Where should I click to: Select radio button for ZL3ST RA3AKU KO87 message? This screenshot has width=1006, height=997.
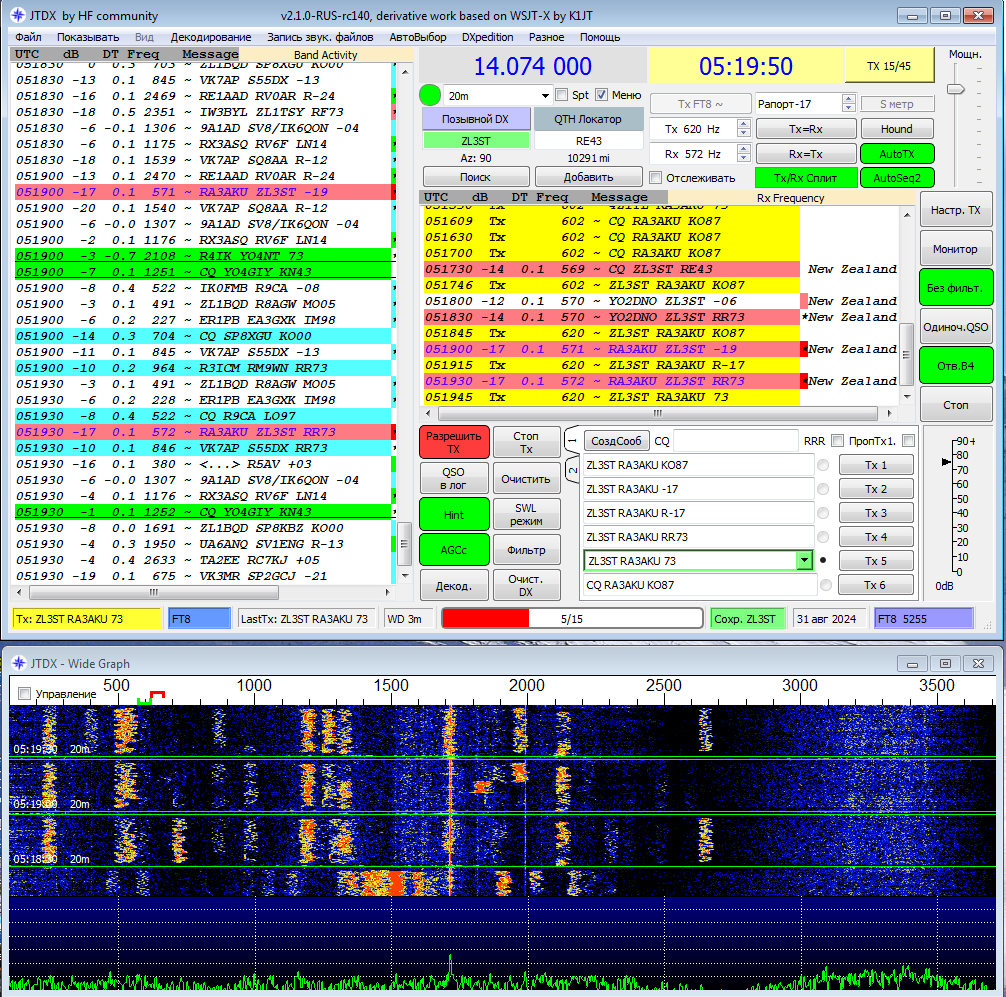tap(823, 464)
